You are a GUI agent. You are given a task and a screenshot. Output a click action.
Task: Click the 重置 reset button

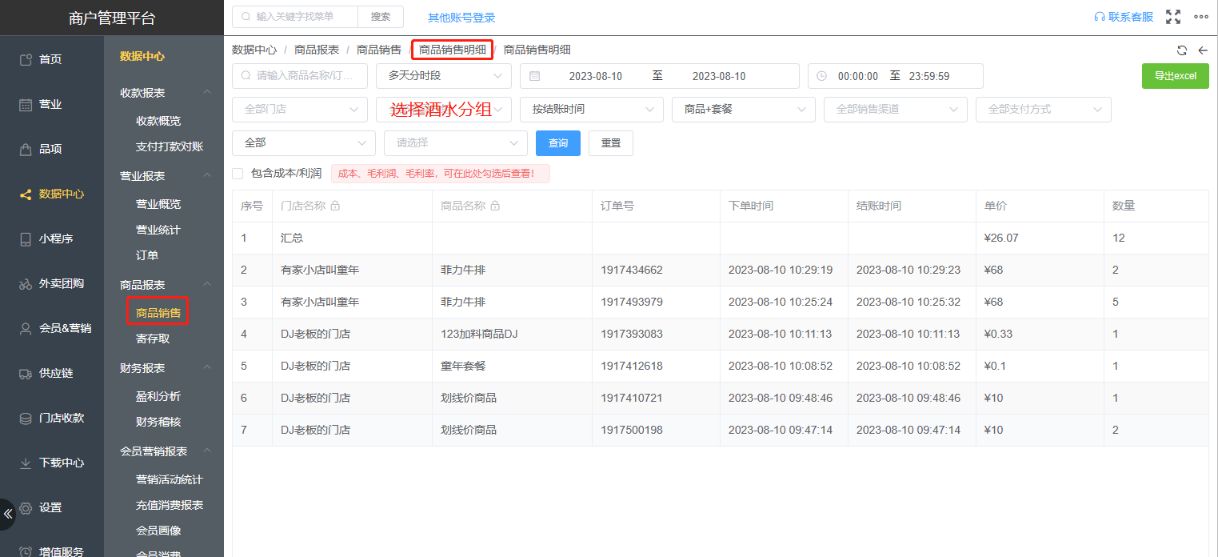tap(610, 143)
